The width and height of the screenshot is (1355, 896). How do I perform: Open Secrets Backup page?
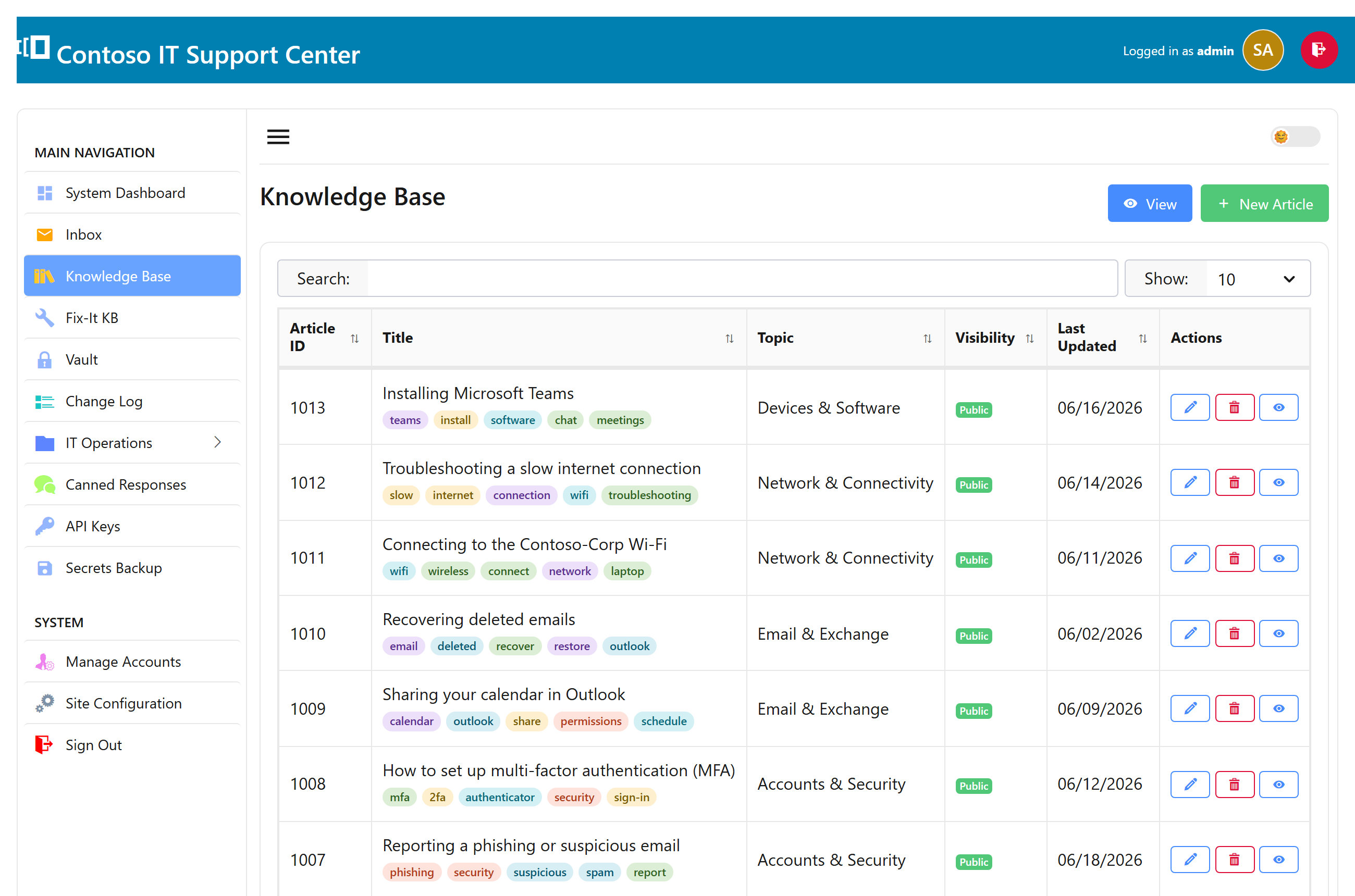pyautogui.click(x=132, y=568)
